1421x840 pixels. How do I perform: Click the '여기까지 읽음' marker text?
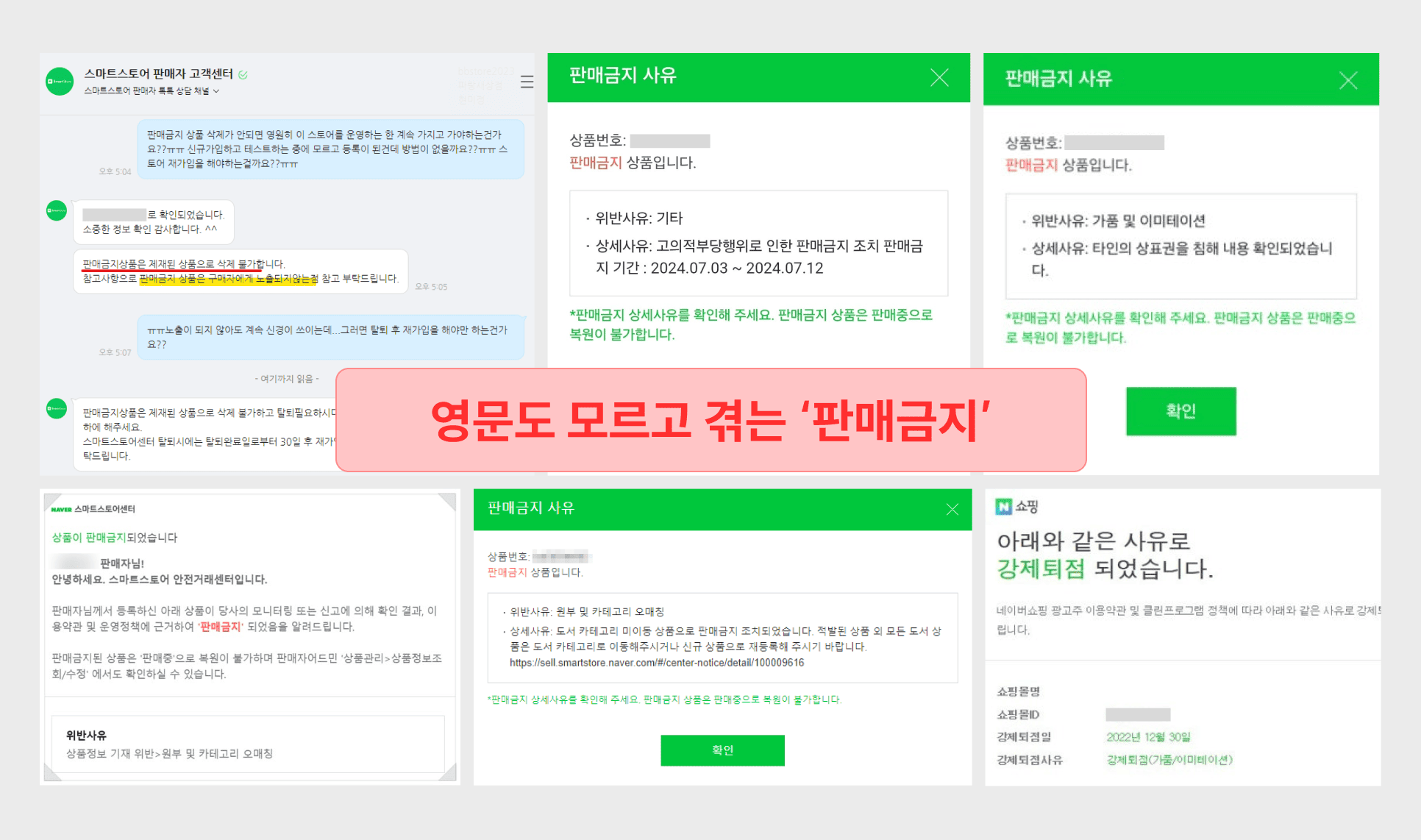pyautogui.click(x=287, y=379)
